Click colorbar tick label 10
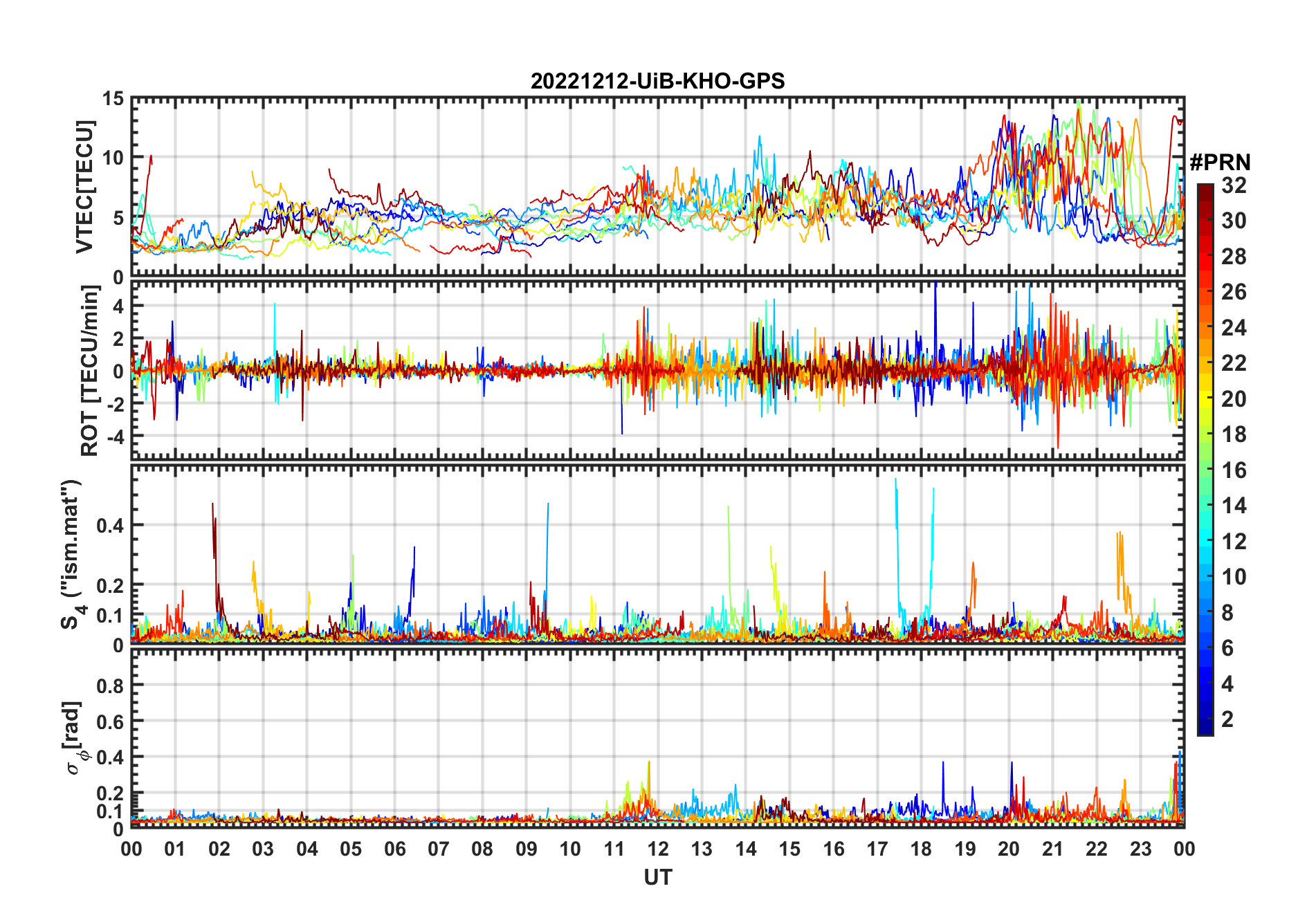The image size is (1316, 920). 1234,577
